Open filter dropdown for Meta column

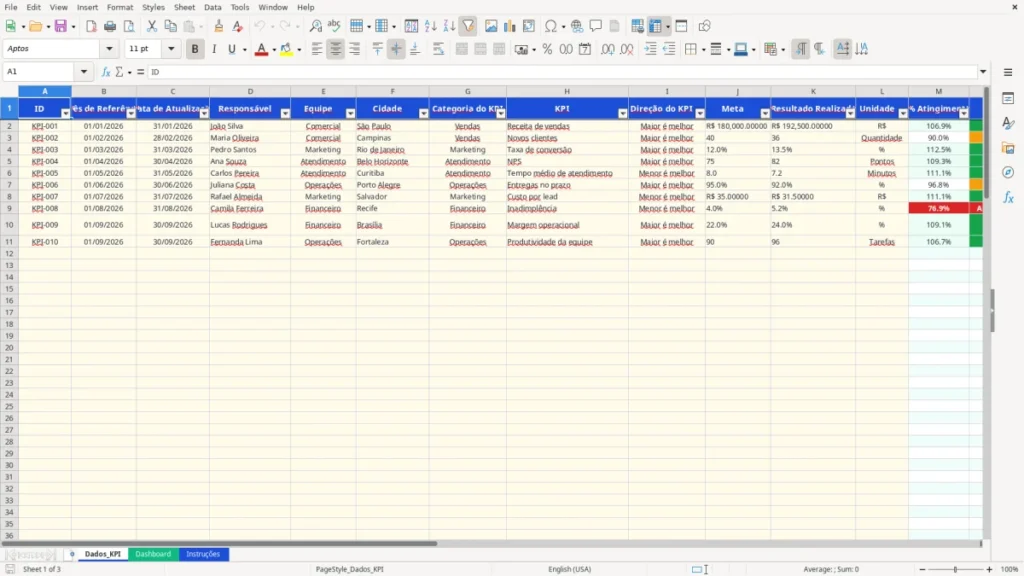tap(765, 114)
